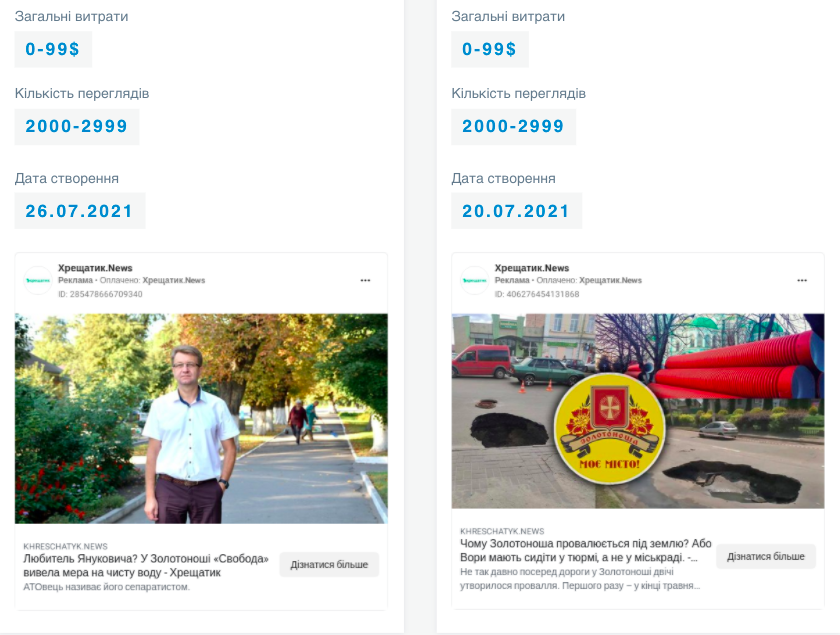The image size is (840, 635).
Task: Click Хрещатик.News avatar logo in right ad
Action: pyautogui.click(x=474, y=280)
